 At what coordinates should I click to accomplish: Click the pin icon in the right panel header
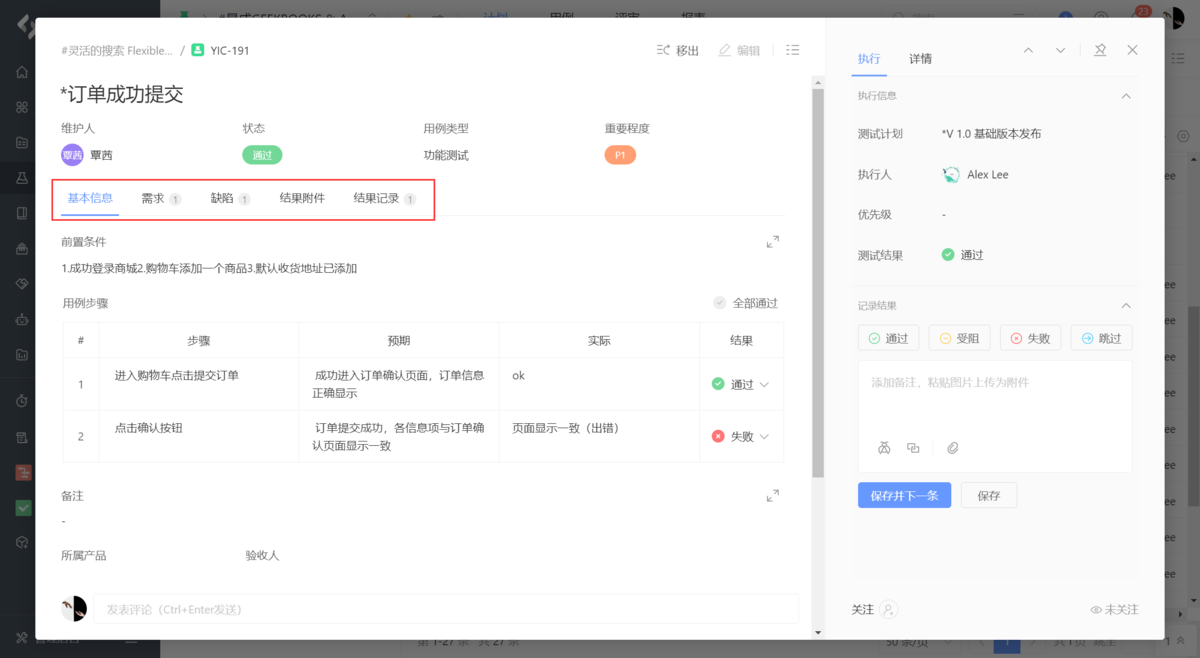tap(1100, 50)
